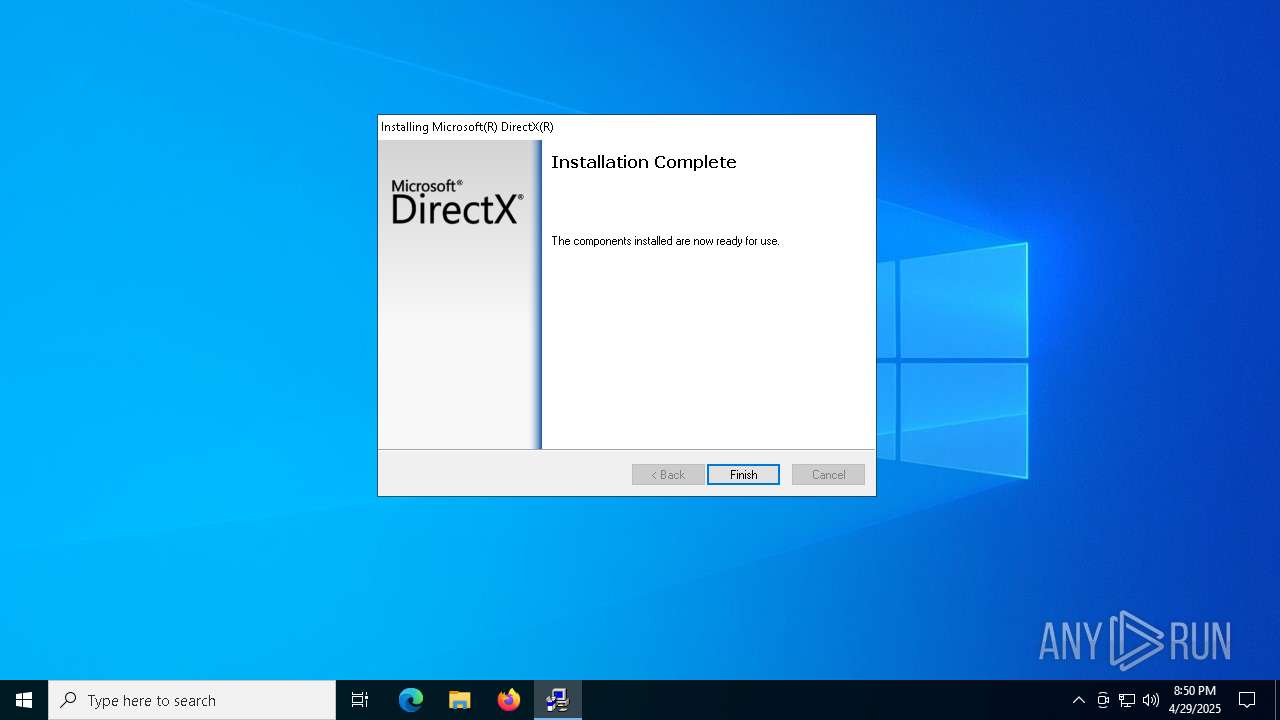
Task: Click the Finish button
Action: [743, 475]
